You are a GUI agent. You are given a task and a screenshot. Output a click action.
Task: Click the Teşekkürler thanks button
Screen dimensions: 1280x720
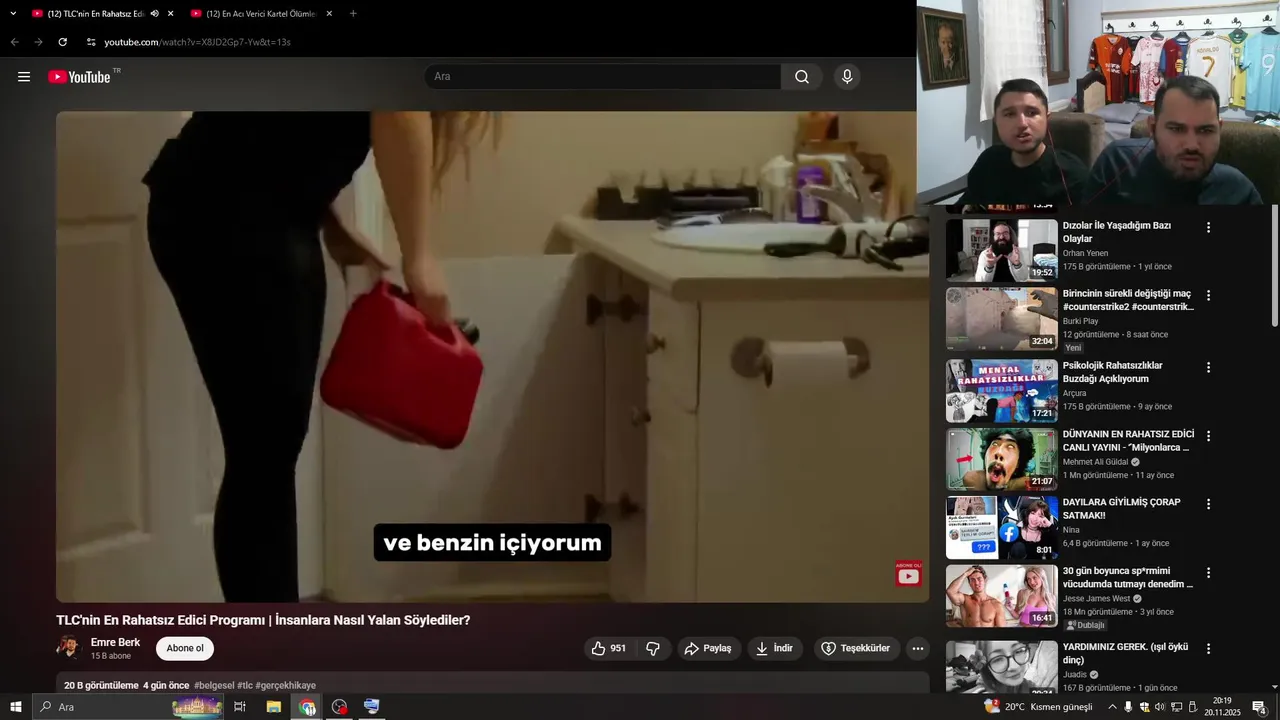click(x=856, y=648)
